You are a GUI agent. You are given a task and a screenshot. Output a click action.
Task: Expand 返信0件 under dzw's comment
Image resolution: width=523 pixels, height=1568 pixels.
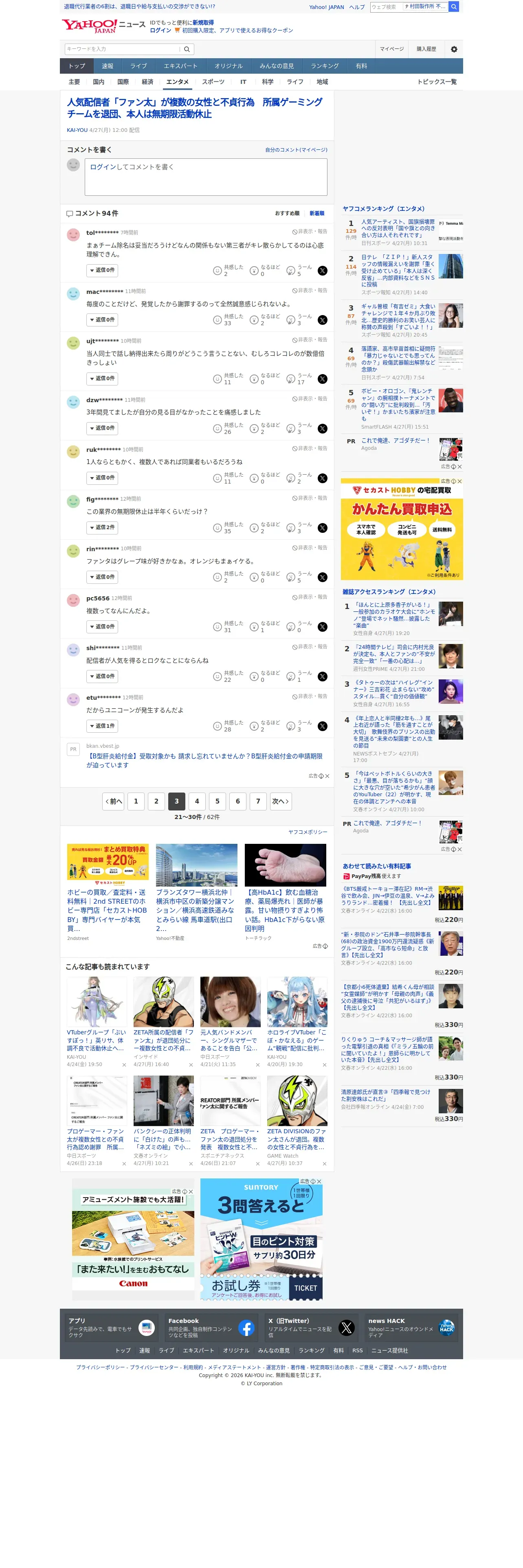pyautogui.click(x=102, y=429)
